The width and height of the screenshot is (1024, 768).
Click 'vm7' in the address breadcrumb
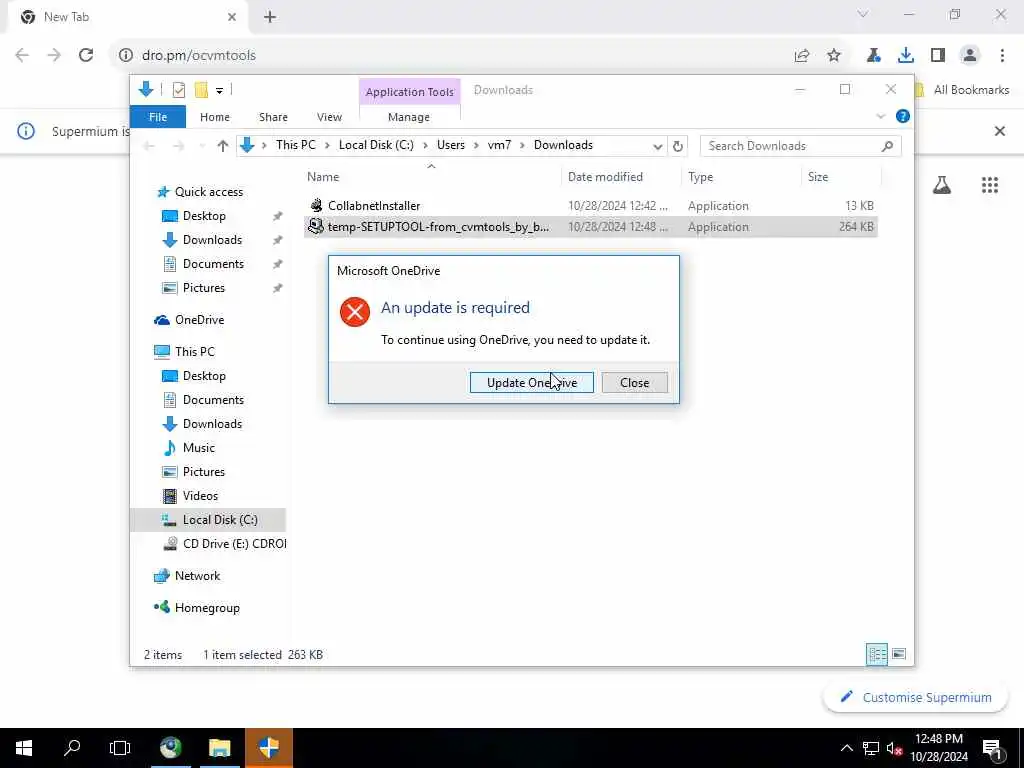tap(499, 145)
